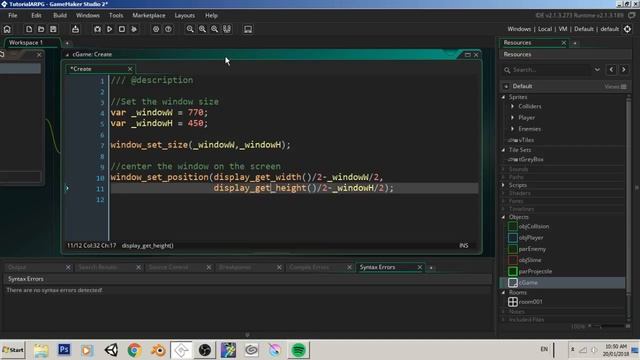The width and height of the screenshot is (640, 360).
Task: Collapse the Objects folder
Action: click(x=503, y=217)
